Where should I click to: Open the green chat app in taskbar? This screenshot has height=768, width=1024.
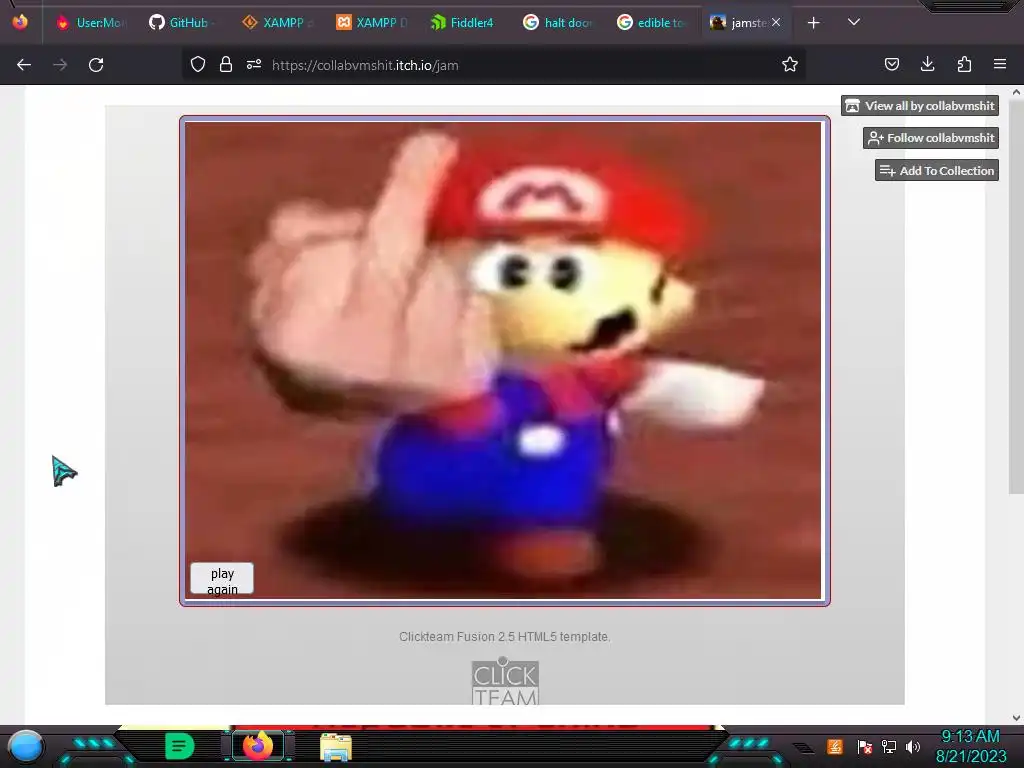(180, 746)
